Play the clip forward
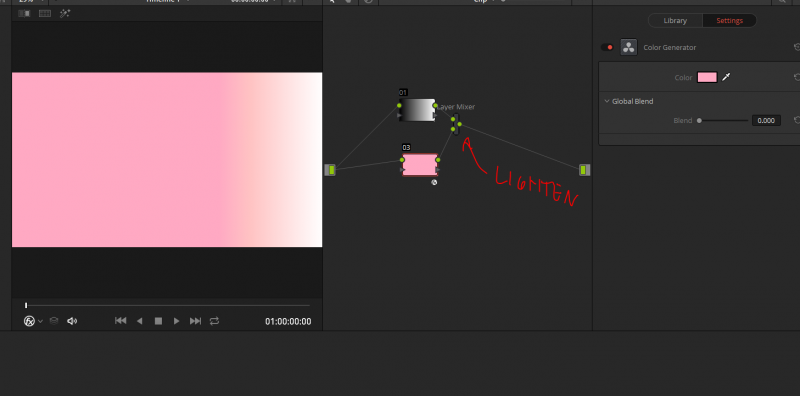The width and height of the screenshot is (800, 396). (x=177, y=321)
